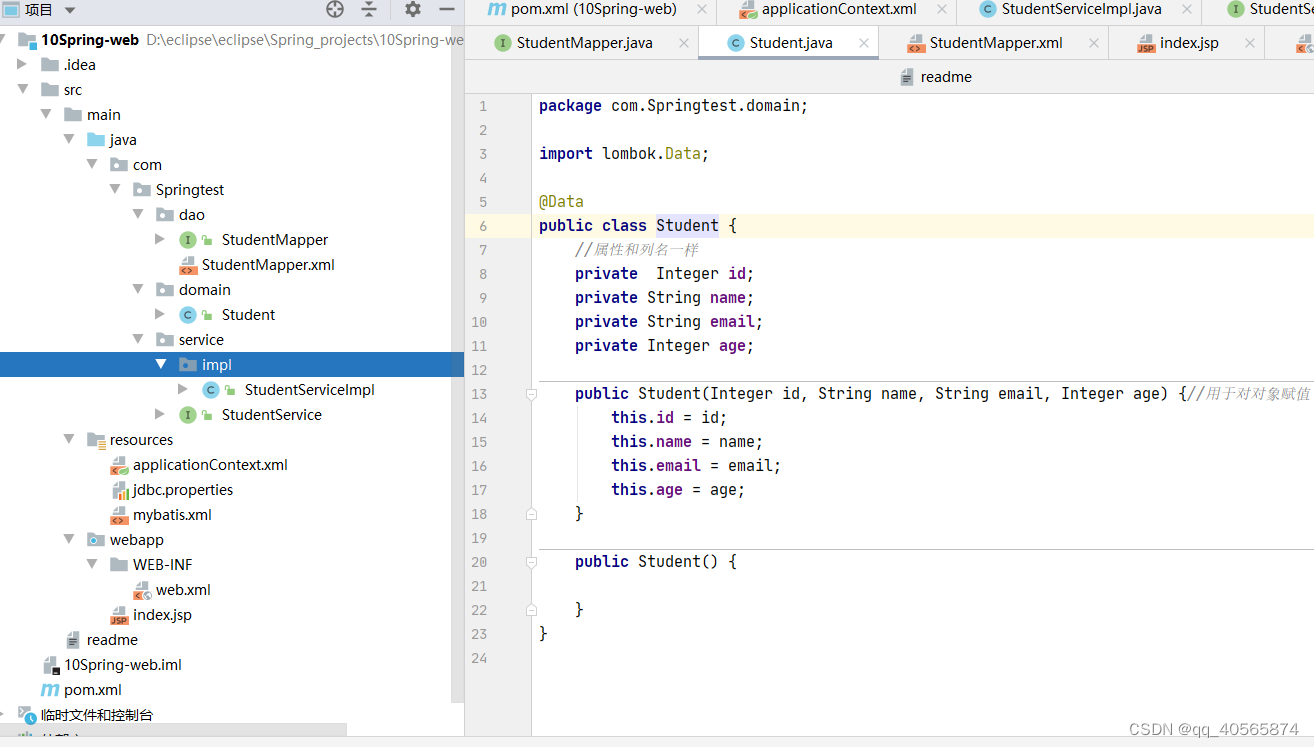Collapse the src folder

click(x=23, y=90)
